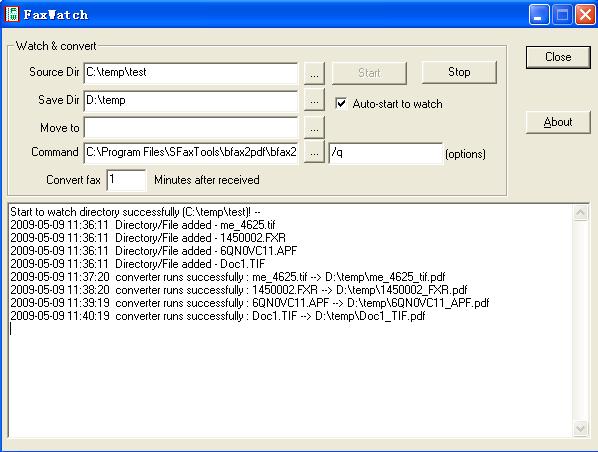This screenshot has height=452, width=598.
Task: Browse for the Move to folder
Action: 314,128
